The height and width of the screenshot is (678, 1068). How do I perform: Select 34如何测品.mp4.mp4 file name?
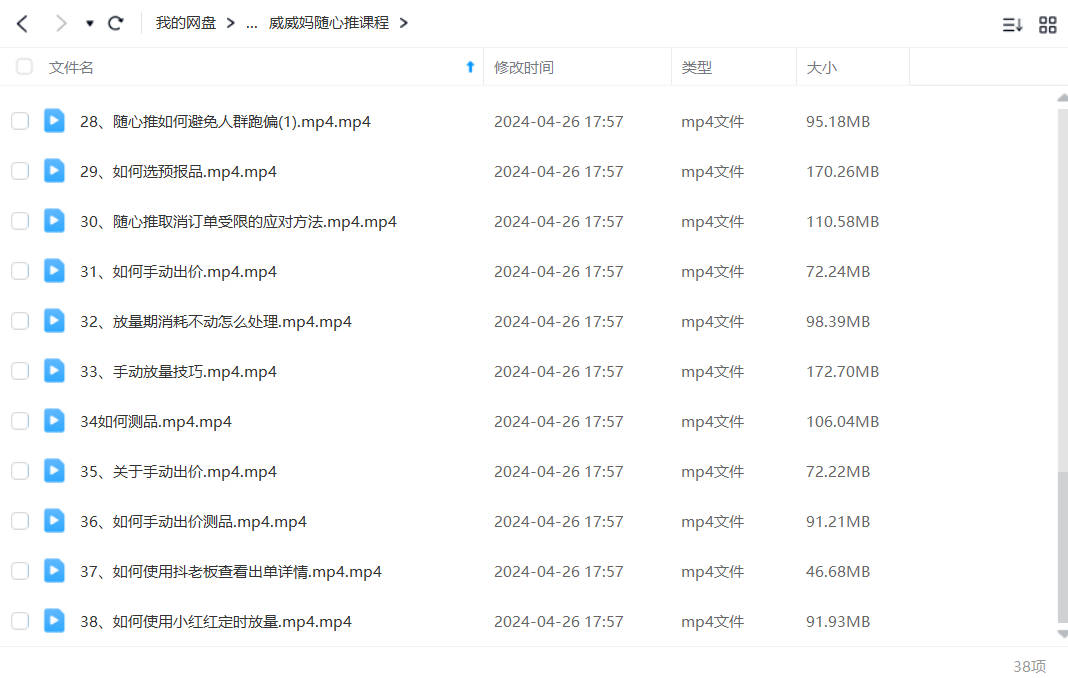156,422
